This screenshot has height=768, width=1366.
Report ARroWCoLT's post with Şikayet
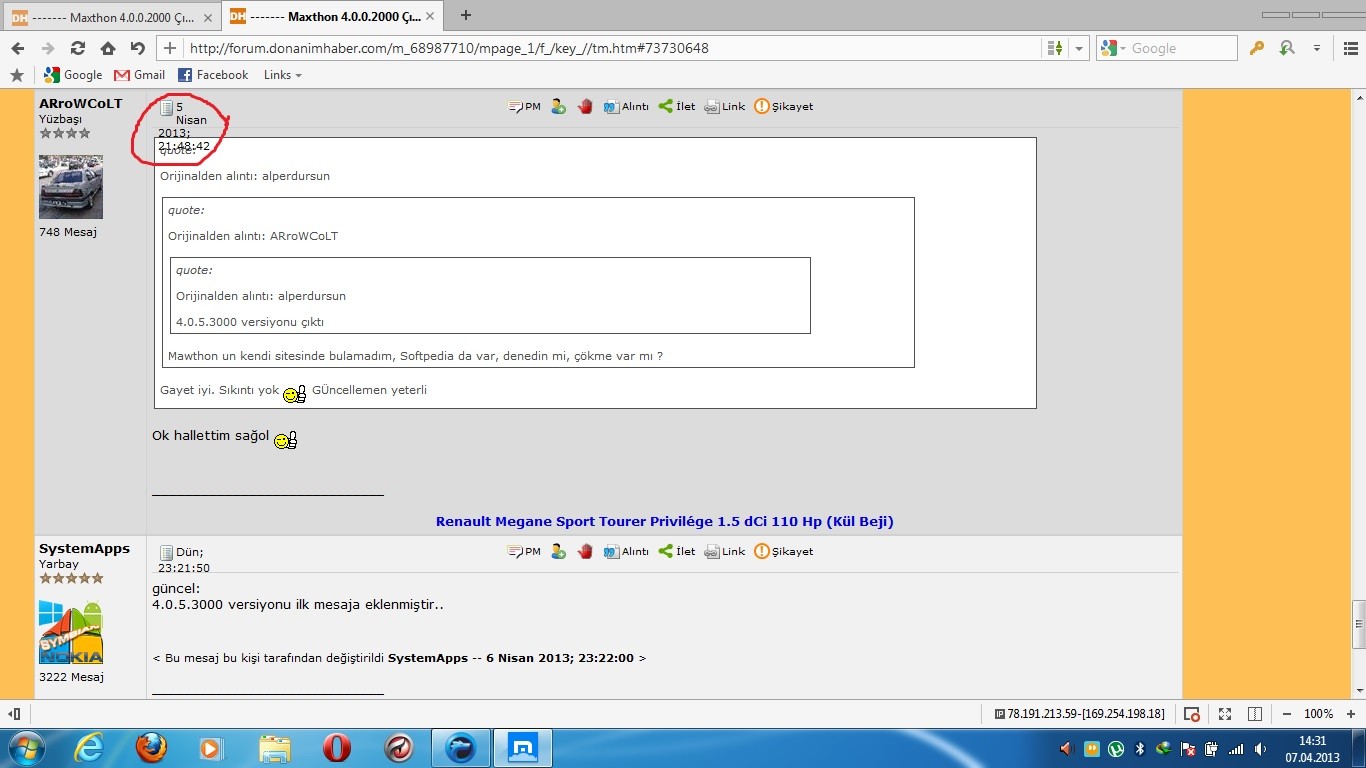click(x=783, y=106)
